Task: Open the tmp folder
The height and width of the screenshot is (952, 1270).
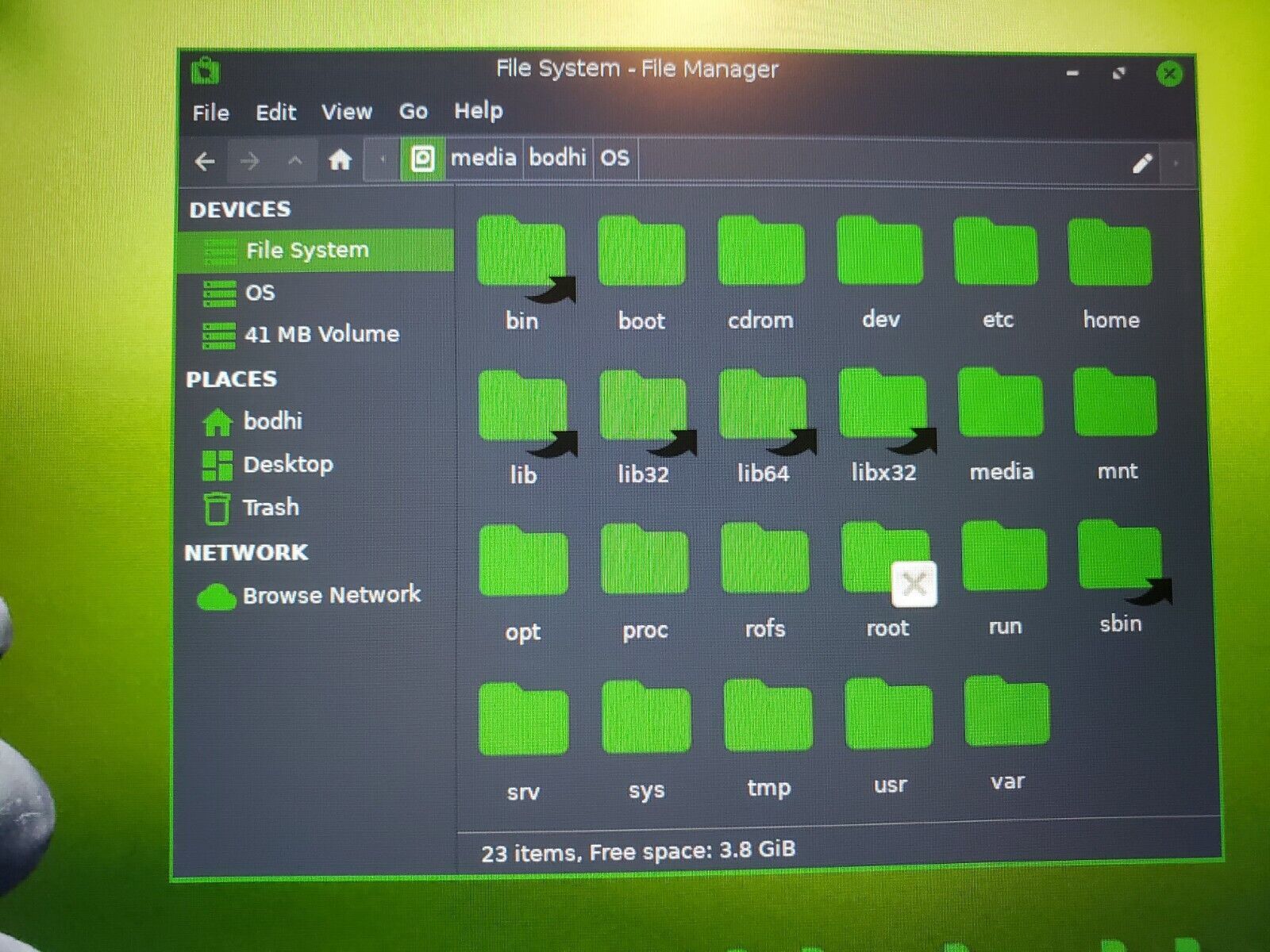Action: pos(768,715)
